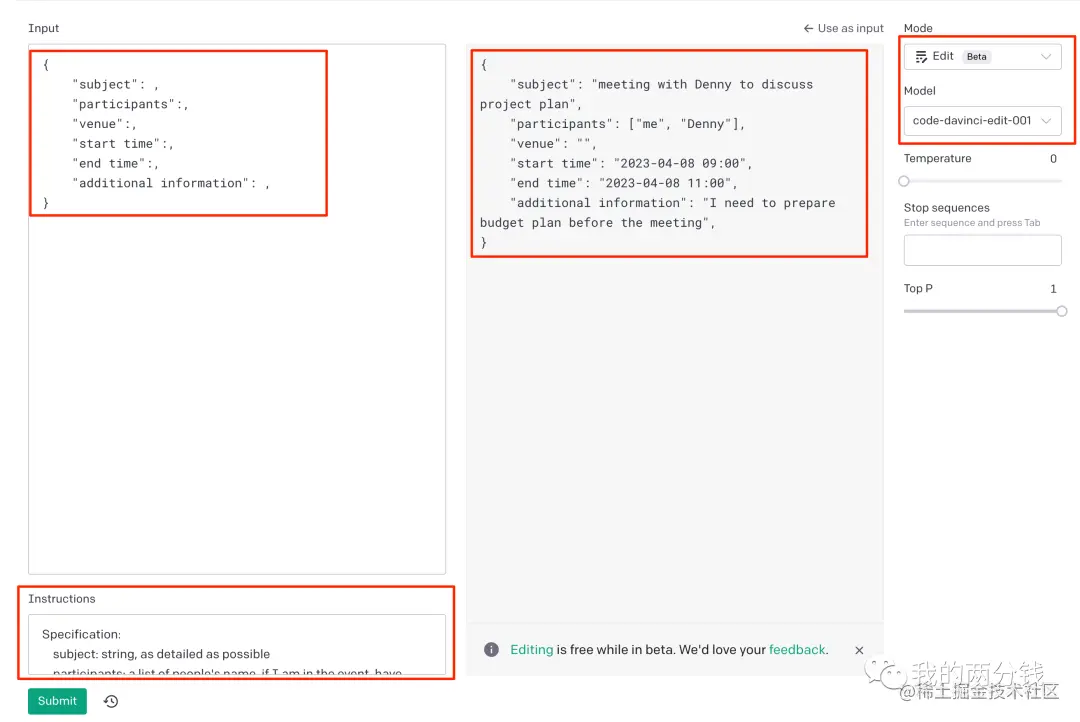Click the Input heading
1080x722 pixels.
(43, 28)
